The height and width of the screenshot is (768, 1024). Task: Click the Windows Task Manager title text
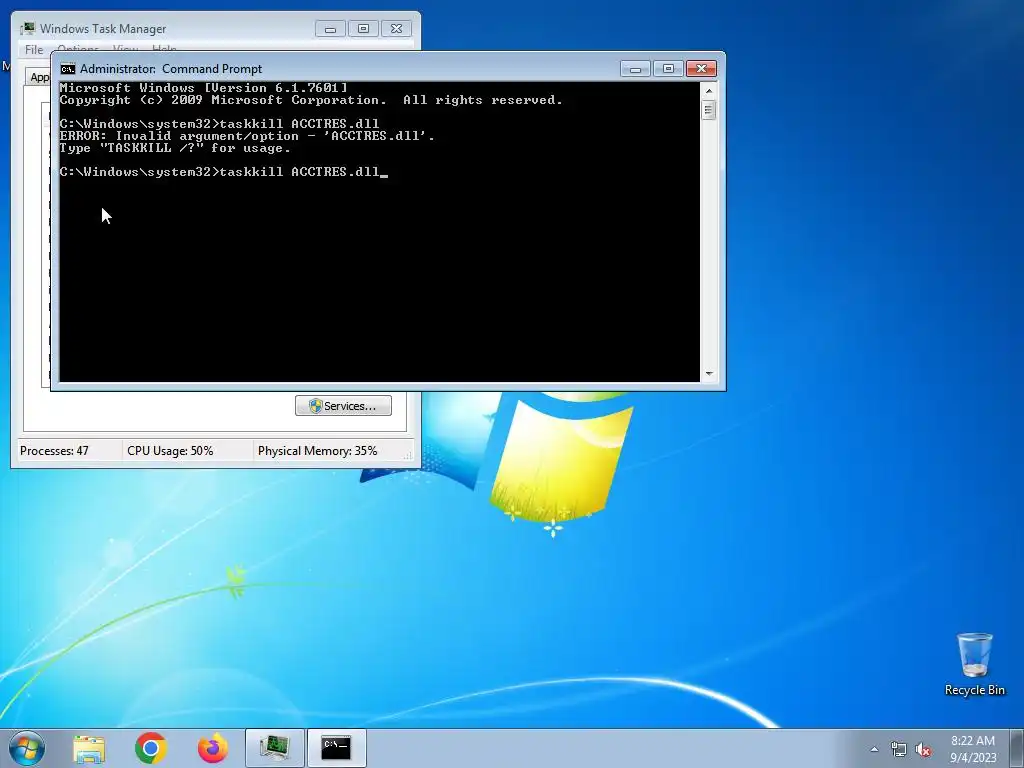click(103, 29)
